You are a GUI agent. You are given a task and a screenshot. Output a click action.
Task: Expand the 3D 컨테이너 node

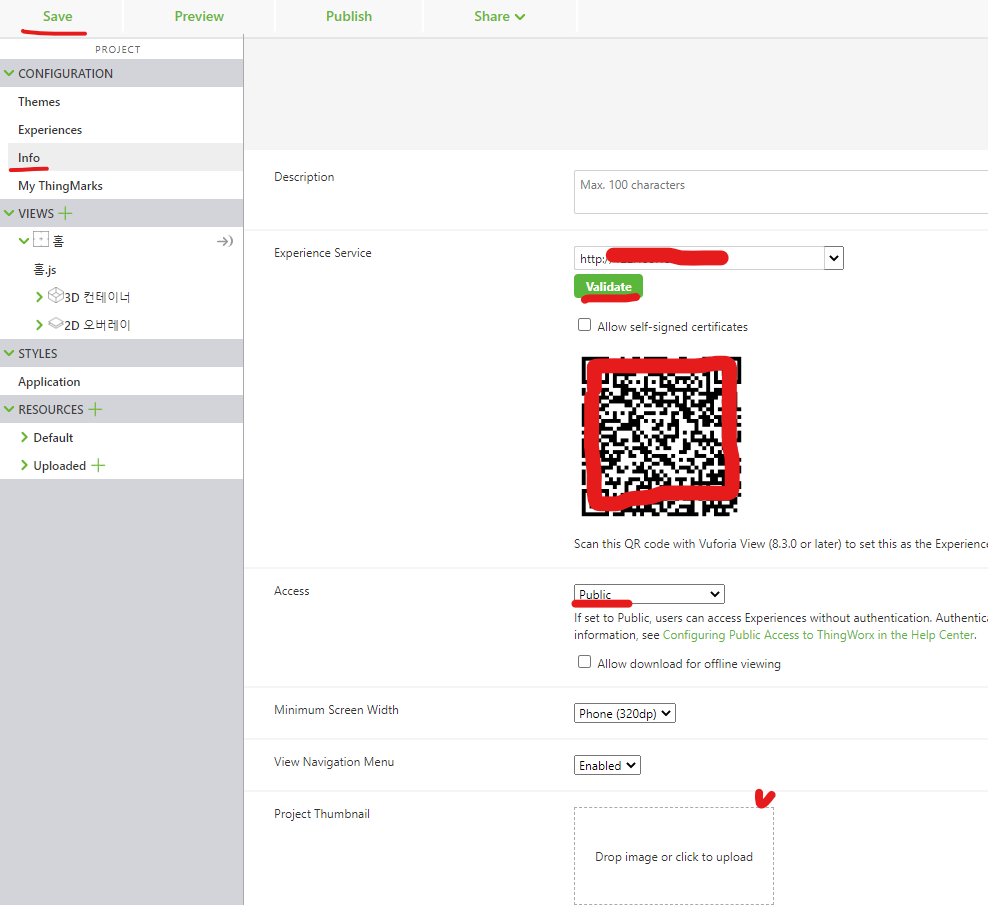pyautogui.click(x=39, y=297)
